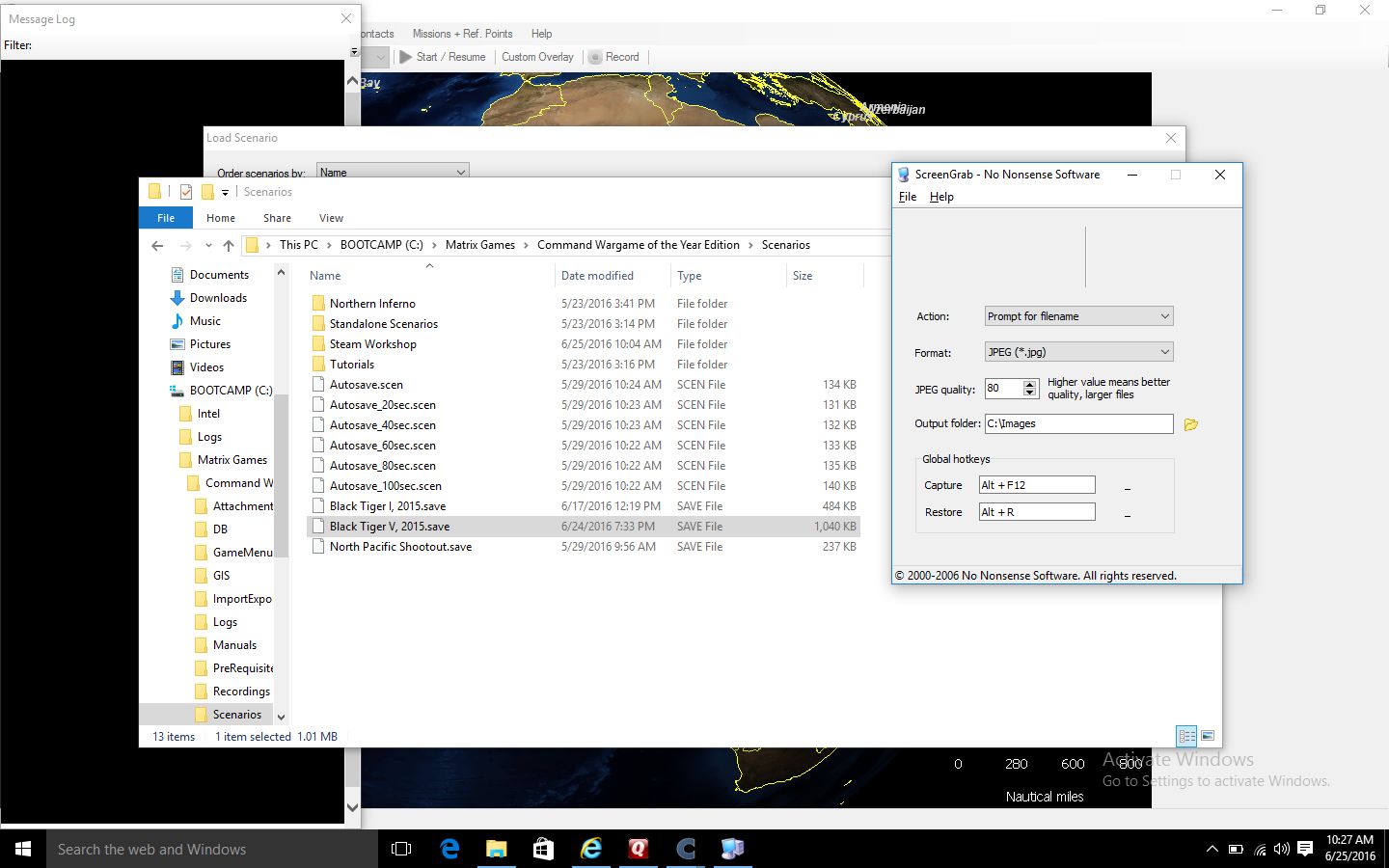
Task: Customize Quick Access Toolbar dropdown arrow
Action: [x=225, y=193]
